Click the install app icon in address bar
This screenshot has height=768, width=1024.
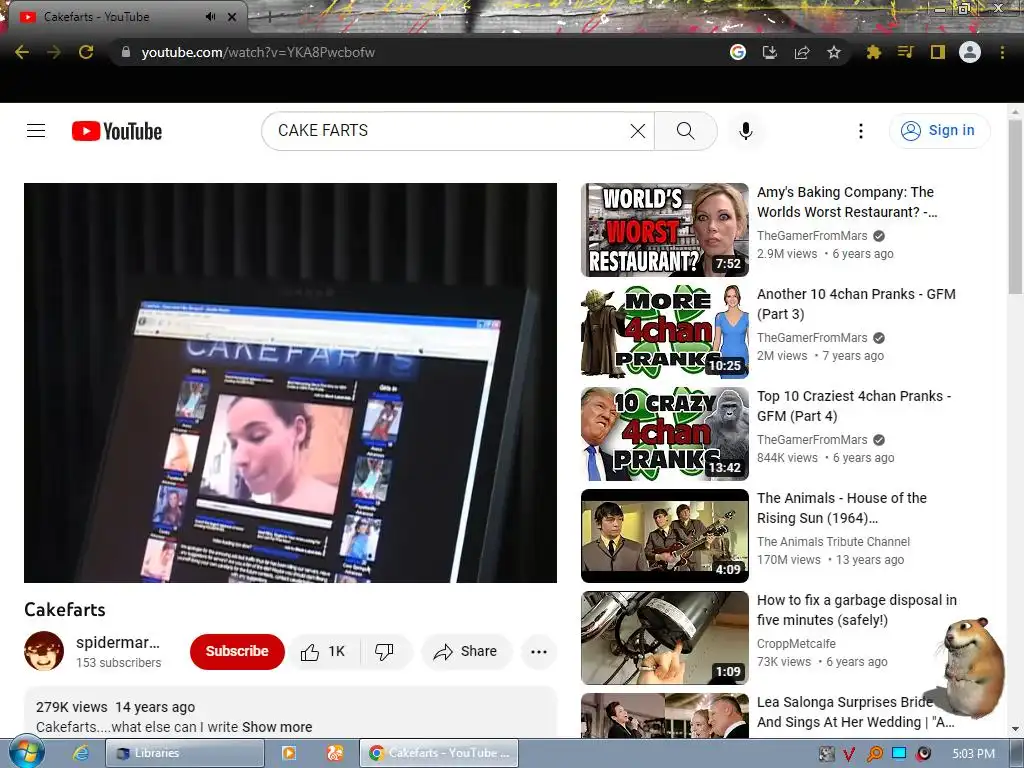pos(770,52)
